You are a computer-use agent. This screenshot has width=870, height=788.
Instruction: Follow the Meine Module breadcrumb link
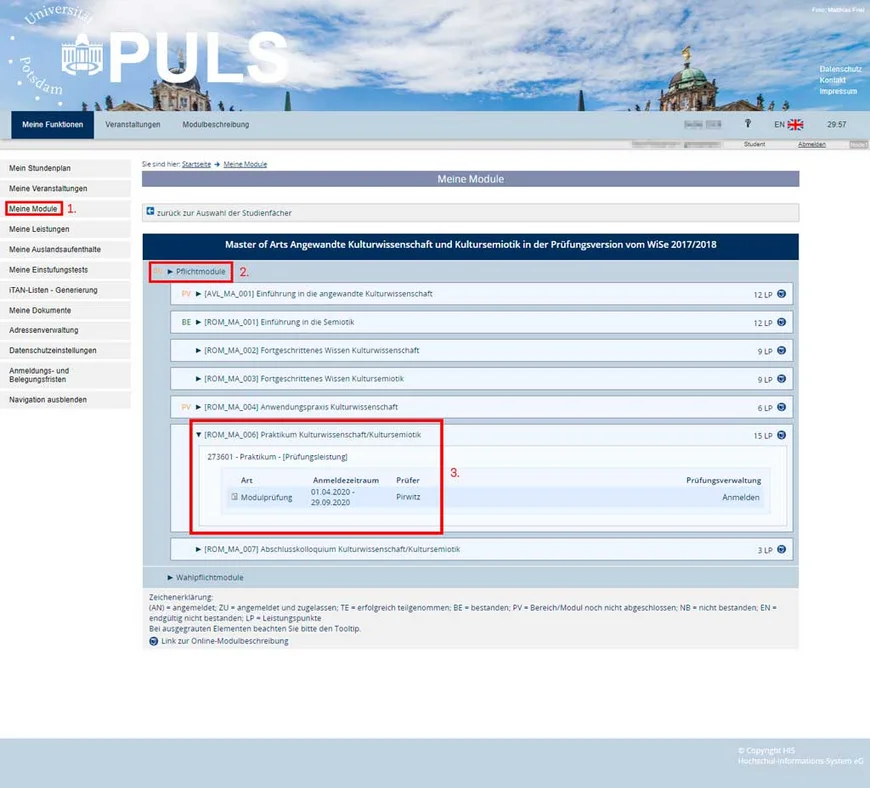245,164
